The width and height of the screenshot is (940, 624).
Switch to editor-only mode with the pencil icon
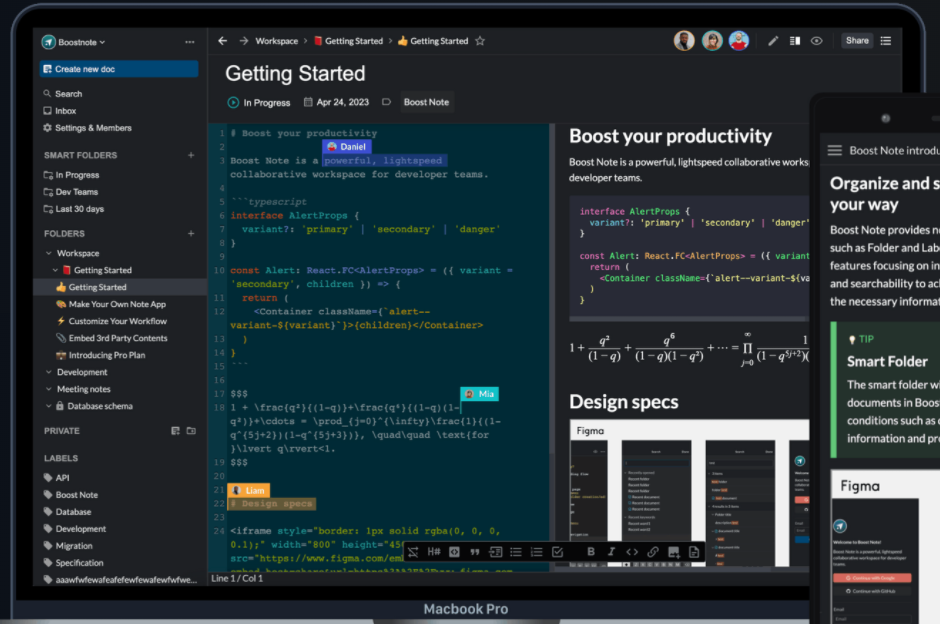click(x=773, y=41)
